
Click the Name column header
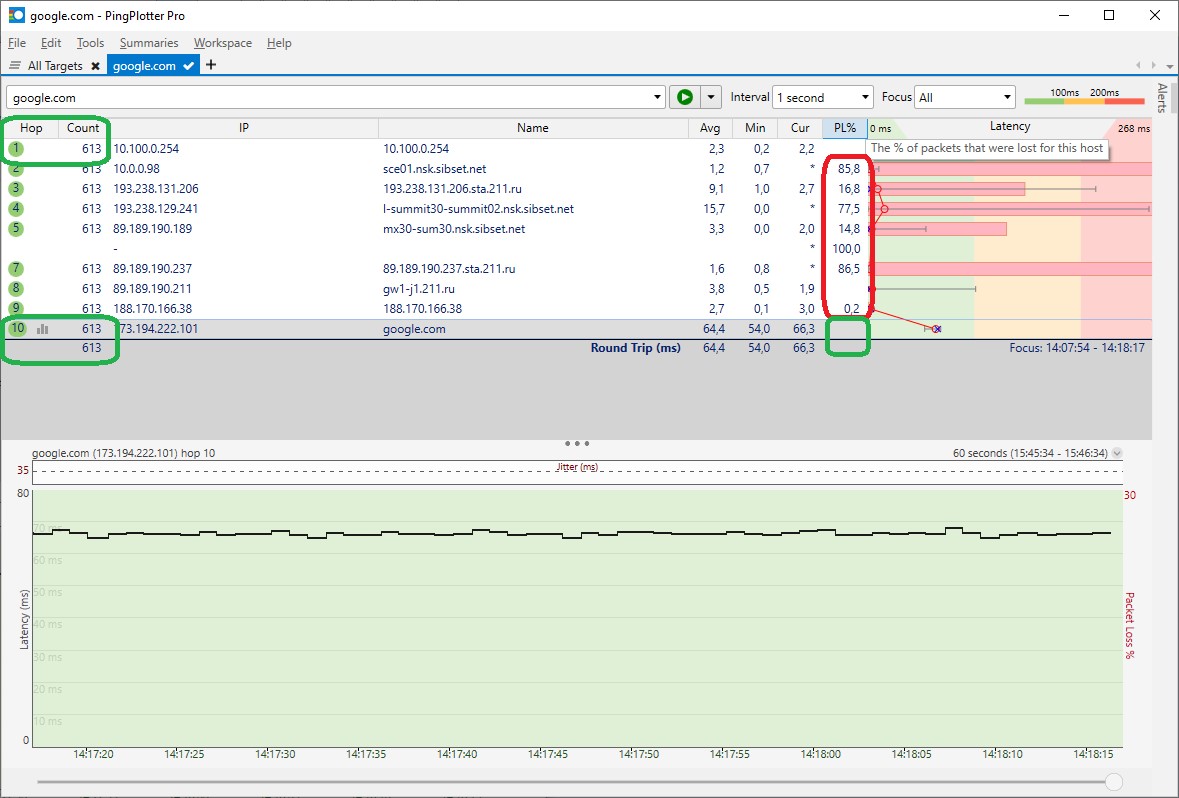pos(532,128)
